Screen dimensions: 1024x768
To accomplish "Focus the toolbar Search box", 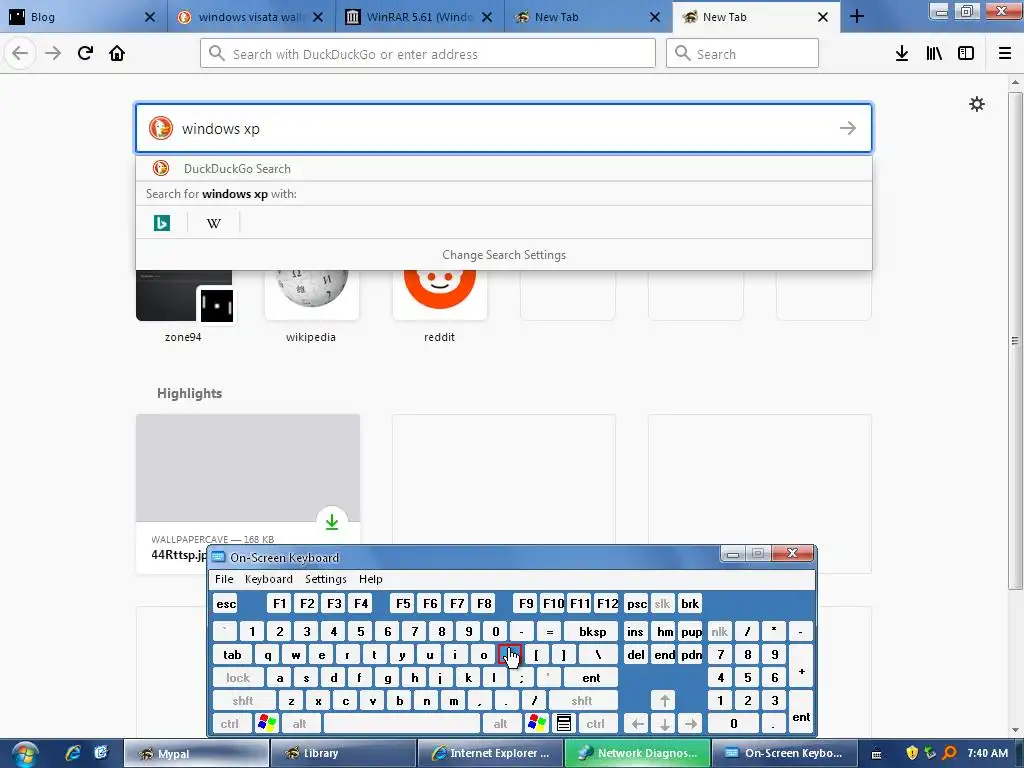I will 743,53.
